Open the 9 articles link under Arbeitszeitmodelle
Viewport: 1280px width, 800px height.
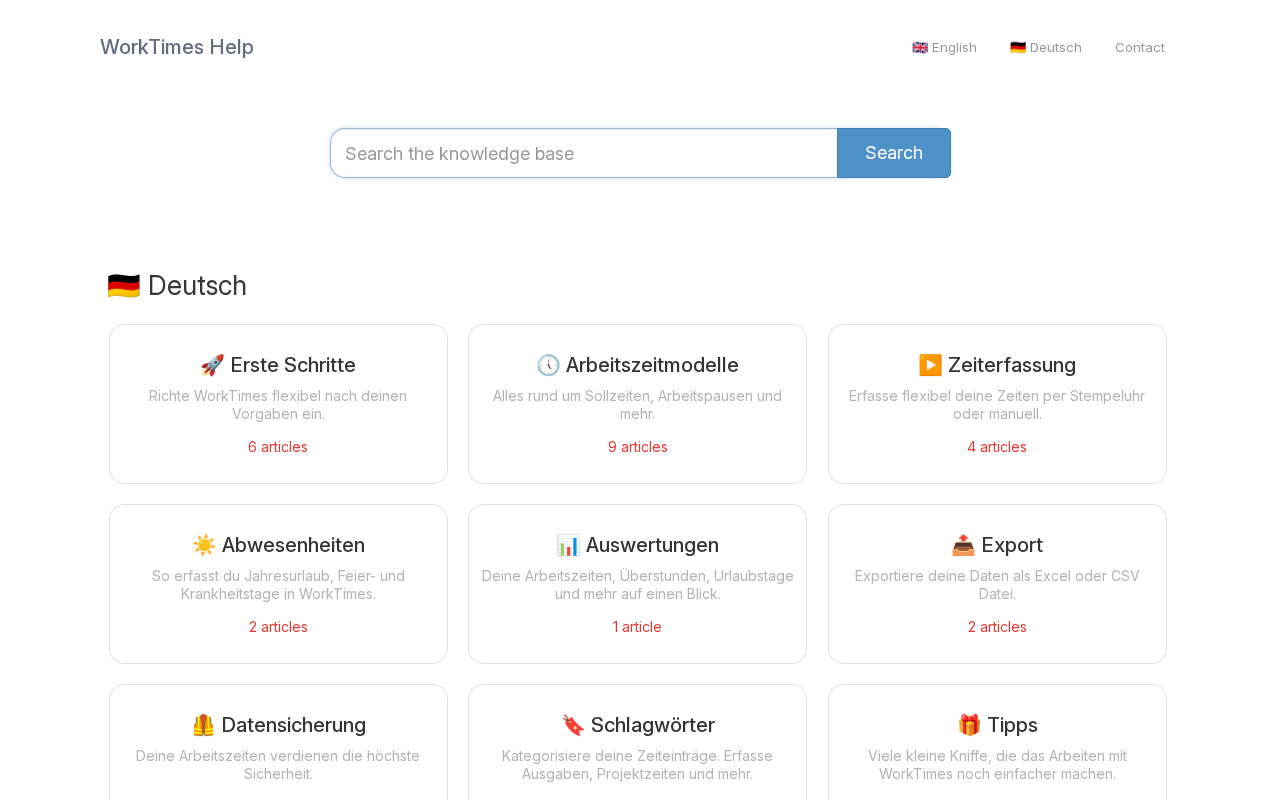click(x=637, y=447)
